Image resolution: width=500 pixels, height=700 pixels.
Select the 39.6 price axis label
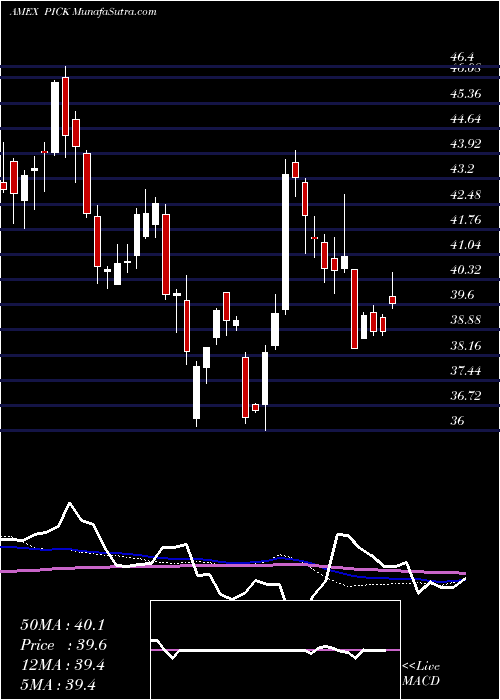pyautogui.click(x=462, y=295)
